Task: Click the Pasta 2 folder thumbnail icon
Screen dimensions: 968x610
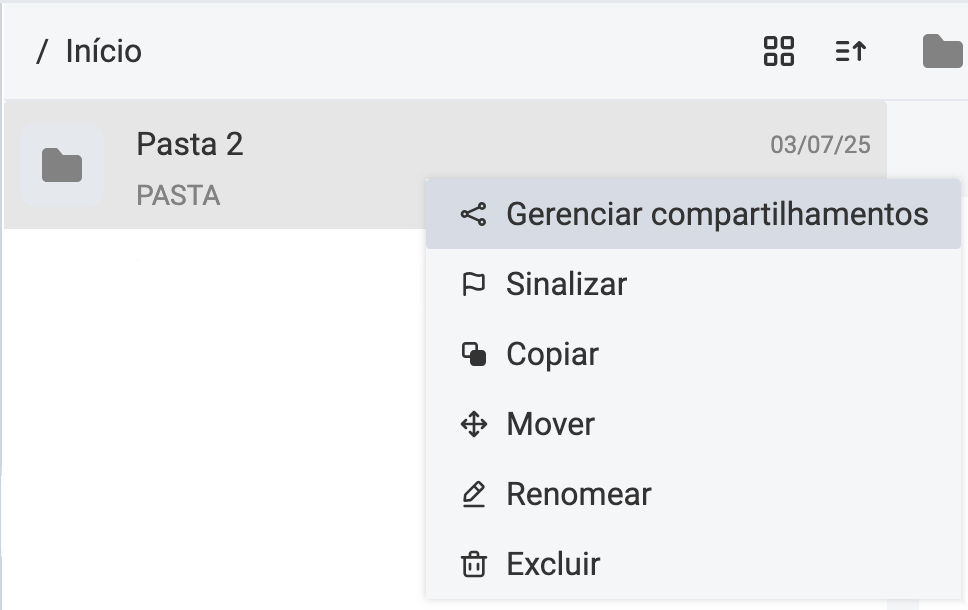Action: pyautogui.click(x=62, y=166)
